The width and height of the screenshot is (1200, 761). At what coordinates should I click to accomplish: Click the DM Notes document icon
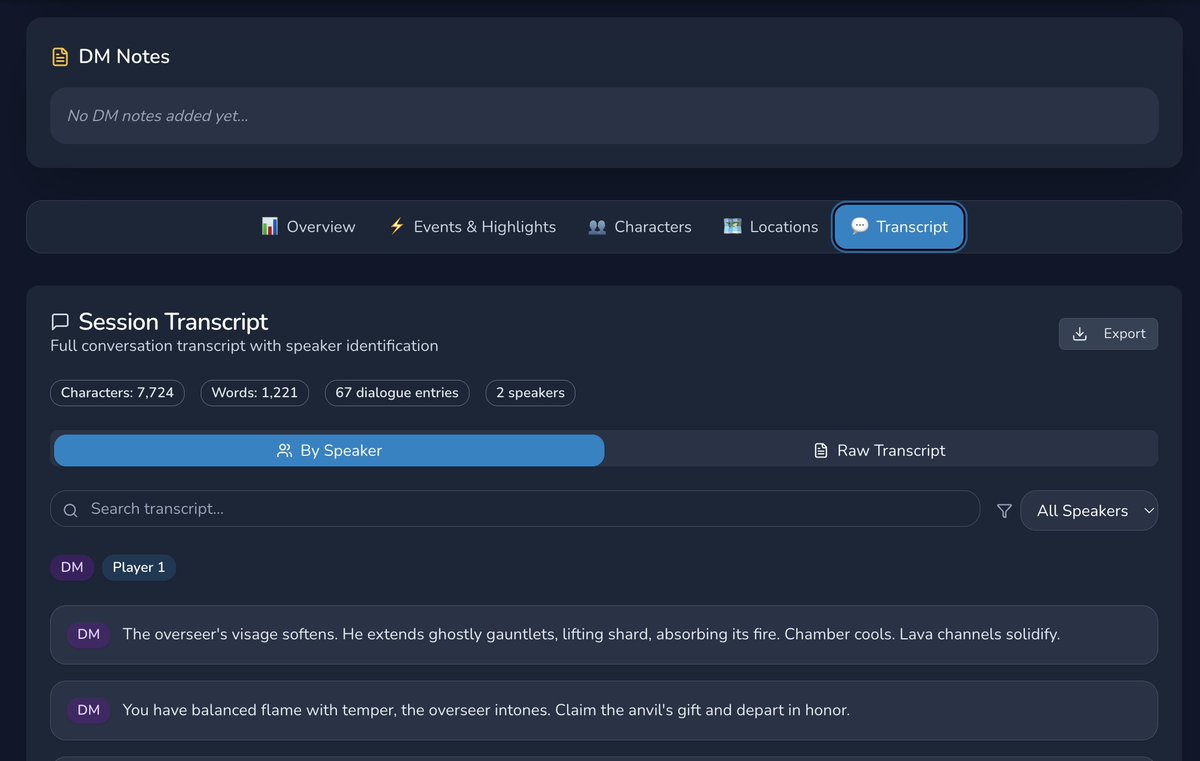[60, 56]
